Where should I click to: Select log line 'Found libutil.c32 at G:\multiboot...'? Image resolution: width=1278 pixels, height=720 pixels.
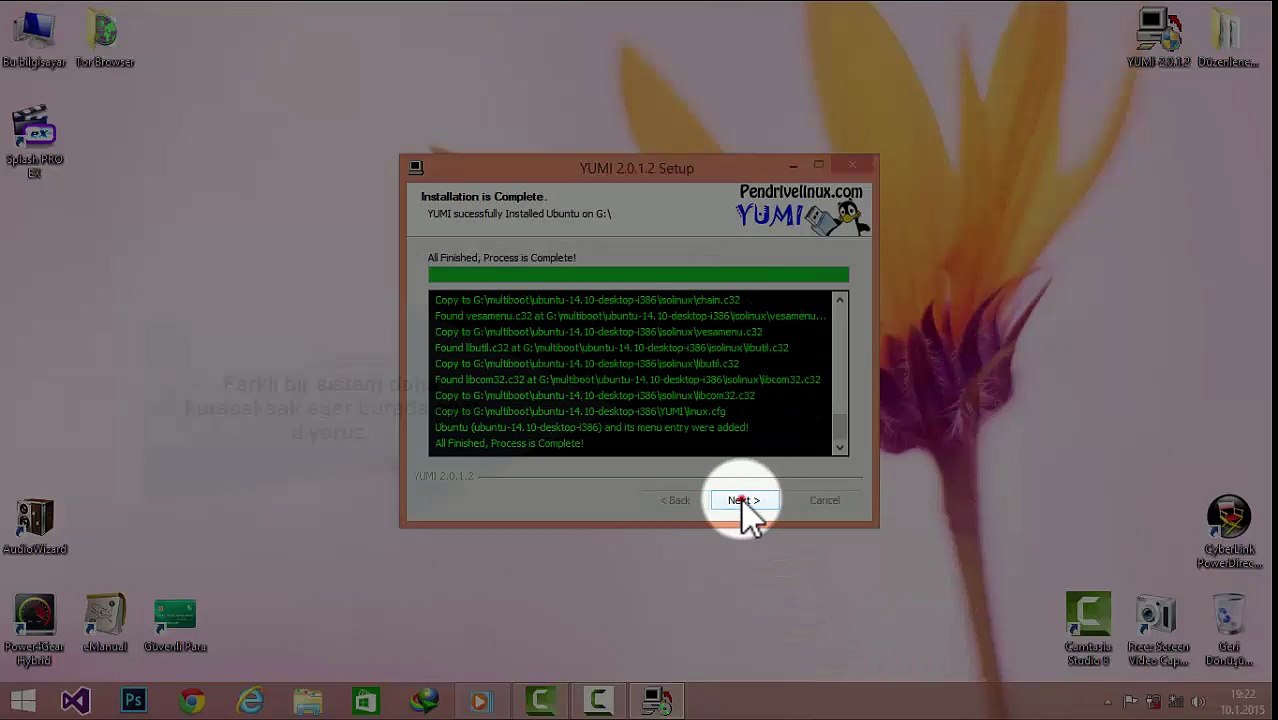pos(611,348)
